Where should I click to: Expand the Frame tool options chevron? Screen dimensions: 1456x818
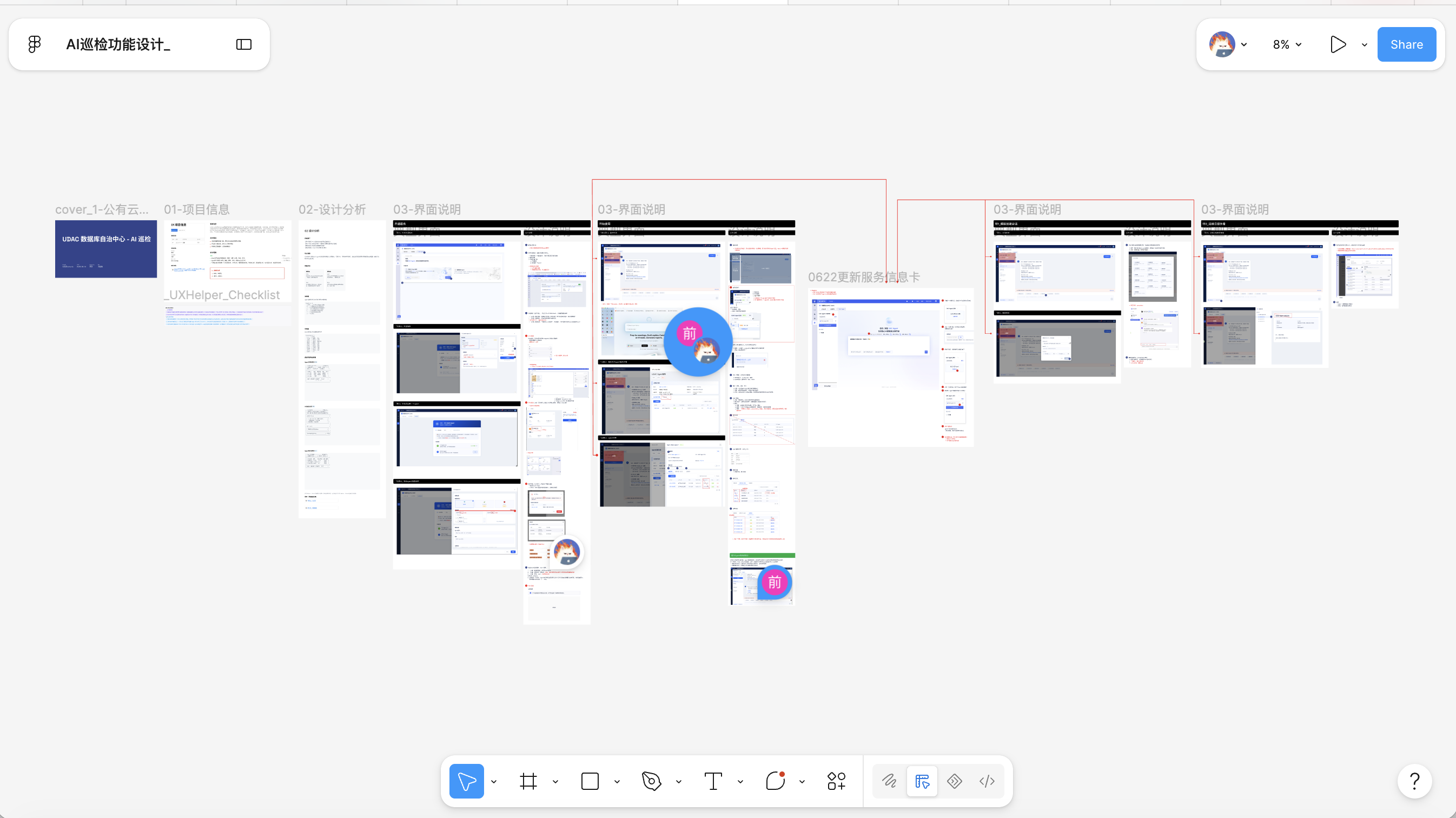555,781
